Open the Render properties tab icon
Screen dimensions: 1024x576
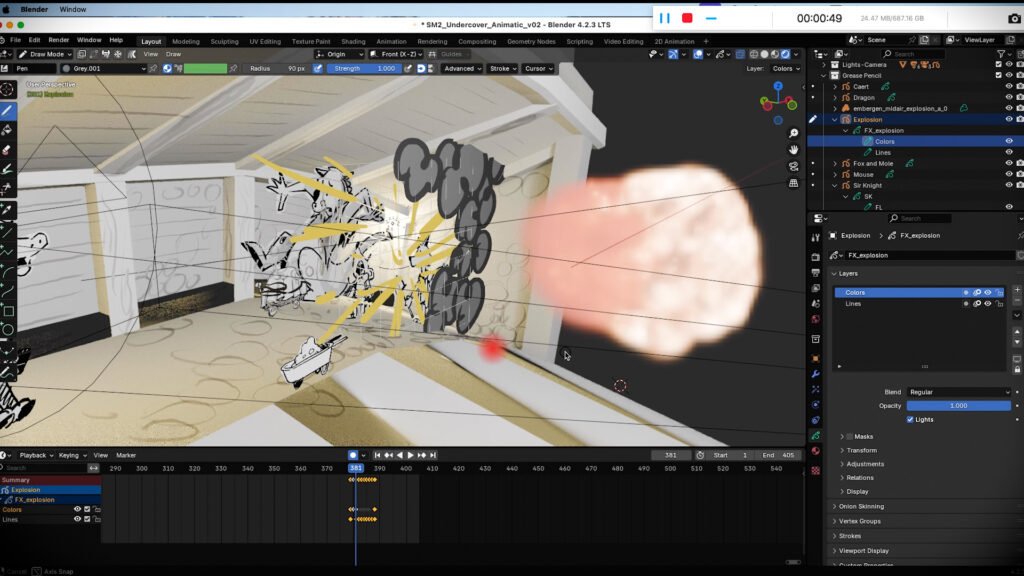pos(816,257)
